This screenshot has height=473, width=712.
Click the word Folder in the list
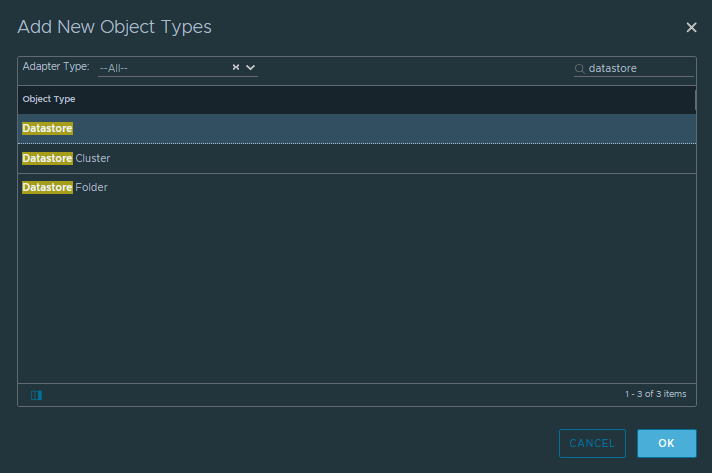[x=91, y=187]
